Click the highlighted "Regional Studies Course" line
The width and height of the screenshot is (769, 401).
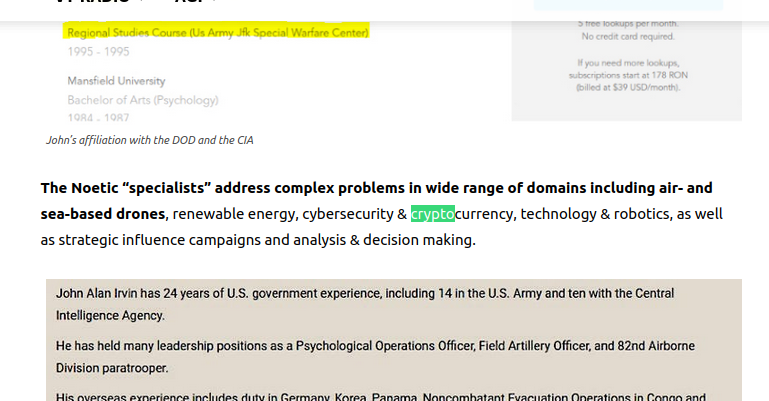tap(218, 32)
